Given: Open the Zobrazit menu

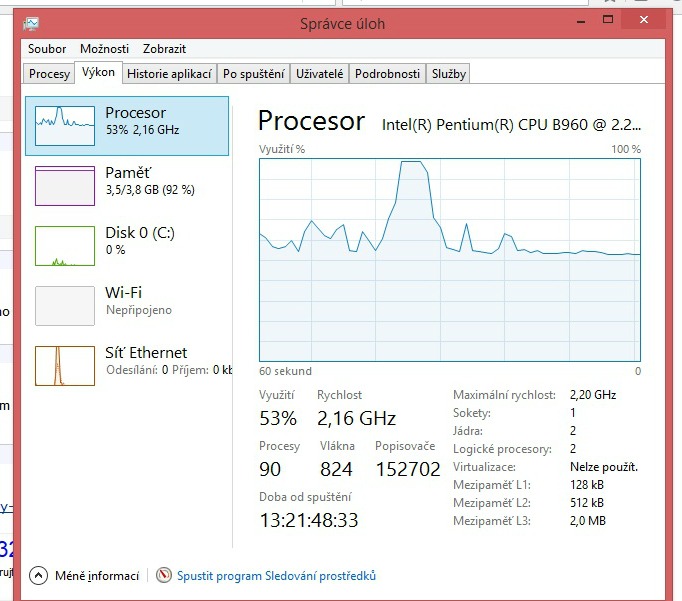Looking at the screenshot, I should [x=164, y=49].
